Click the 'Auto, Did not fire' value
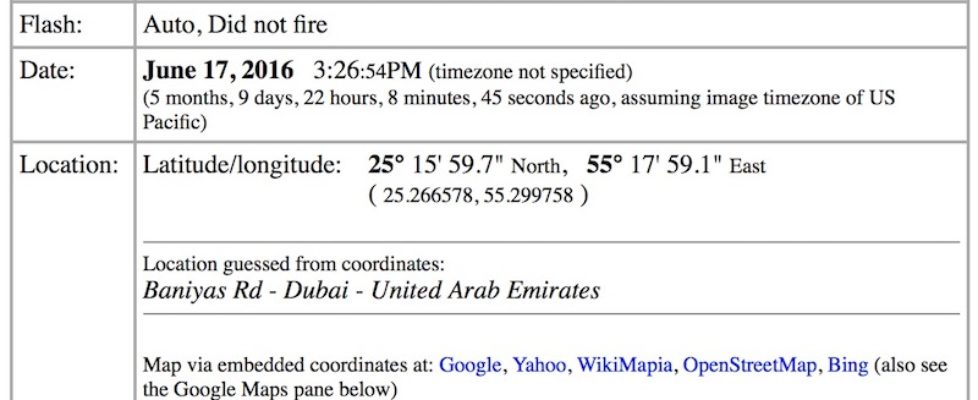 235,25
